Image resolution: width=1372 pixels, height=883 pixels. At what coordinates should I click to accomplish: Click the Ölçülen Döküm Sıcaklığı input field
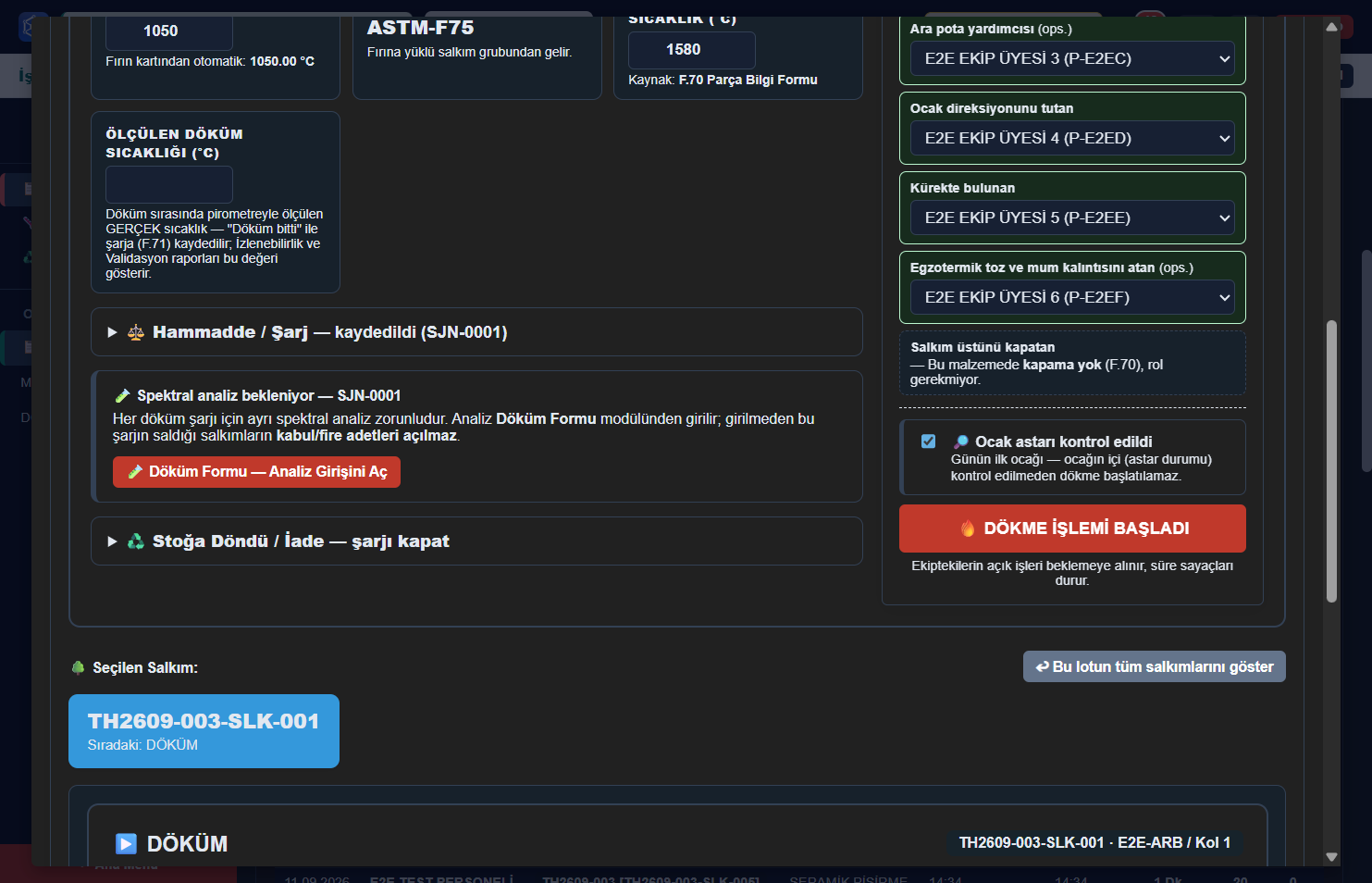pyautogui.click(x=169, y=185)
